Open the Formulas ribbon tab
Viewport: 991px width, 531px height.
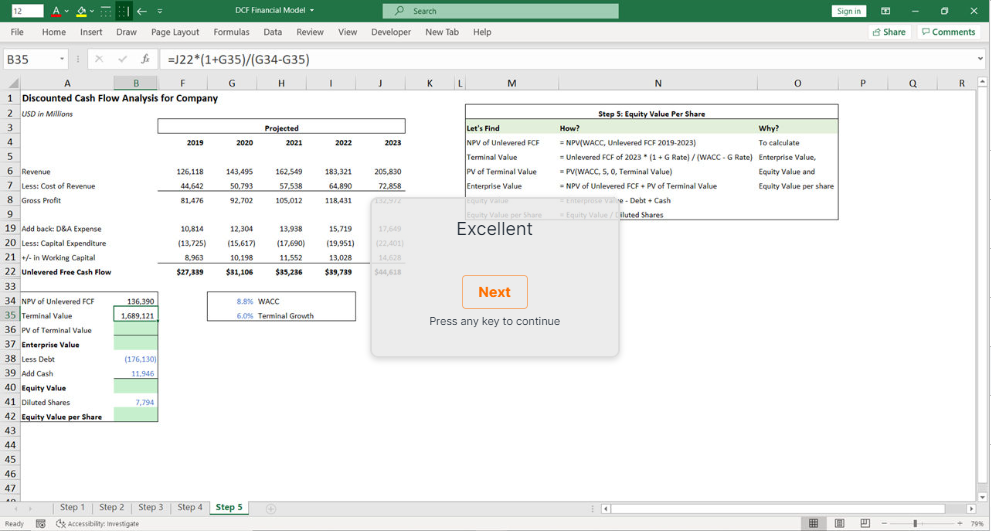pos(231,32)
